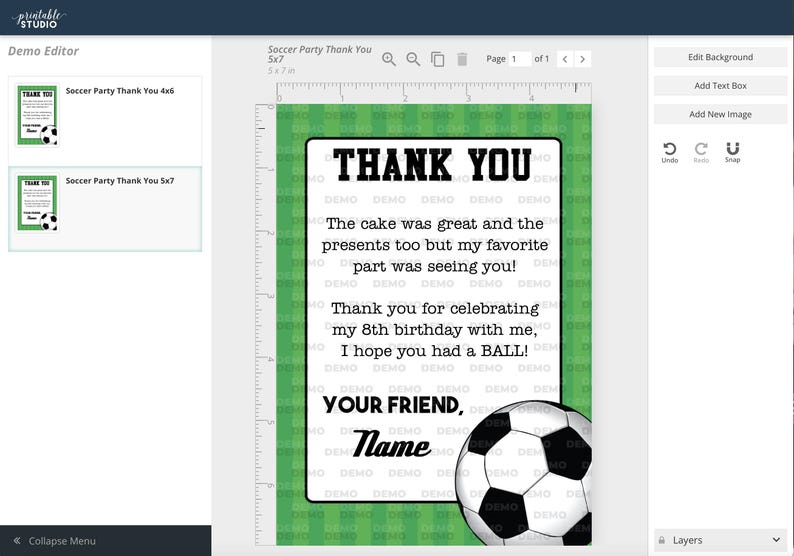Select the soccer ball image

524,473
